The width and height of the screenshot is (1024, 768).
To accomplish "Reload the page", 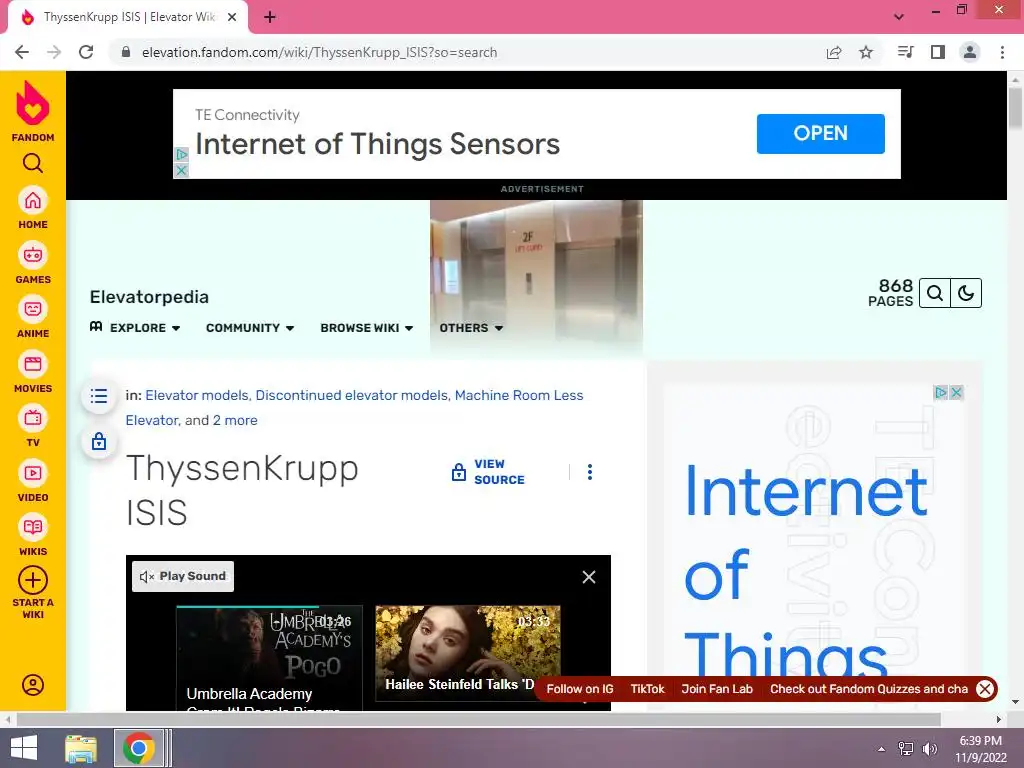I will tap(86, 52).
